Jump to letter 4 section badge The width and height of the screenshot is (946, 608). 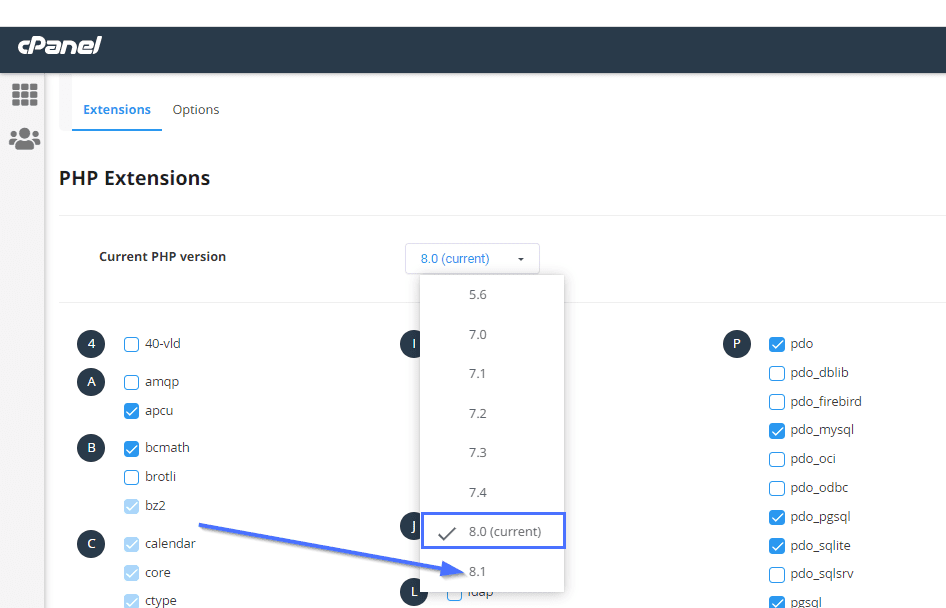click(91, 344)
